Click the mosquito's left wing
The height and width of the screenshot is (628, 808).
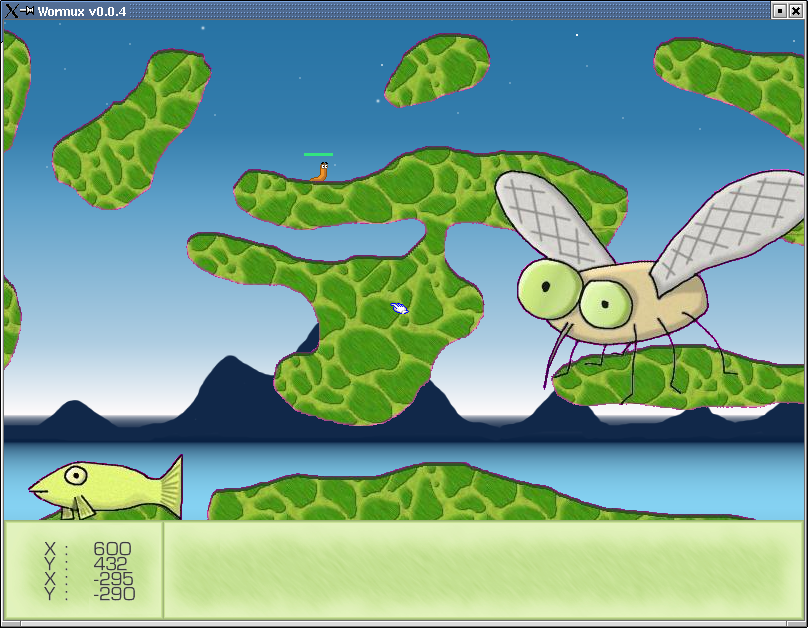[554, 221]
